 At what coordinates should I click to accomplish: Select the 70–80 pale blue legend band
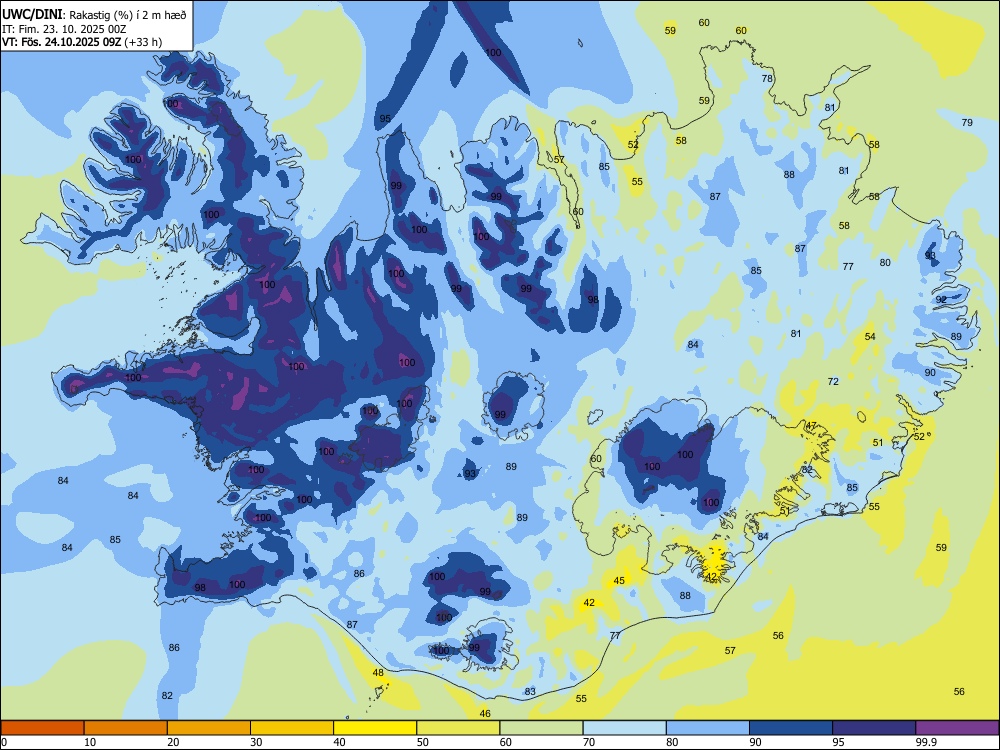click(624, 728)
